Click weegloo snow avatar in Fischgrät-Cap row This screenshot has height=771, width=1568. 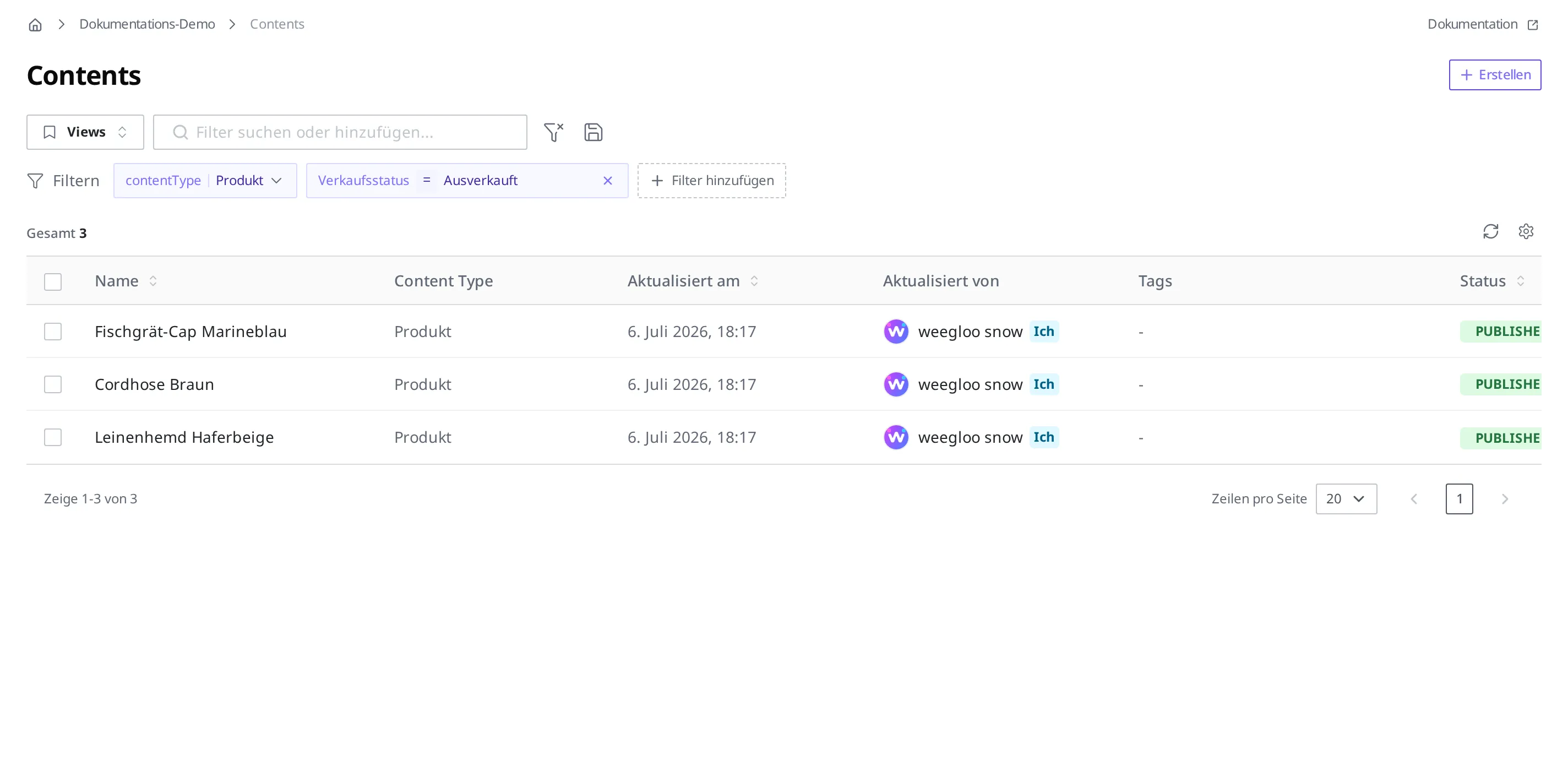tap(895, 332)
